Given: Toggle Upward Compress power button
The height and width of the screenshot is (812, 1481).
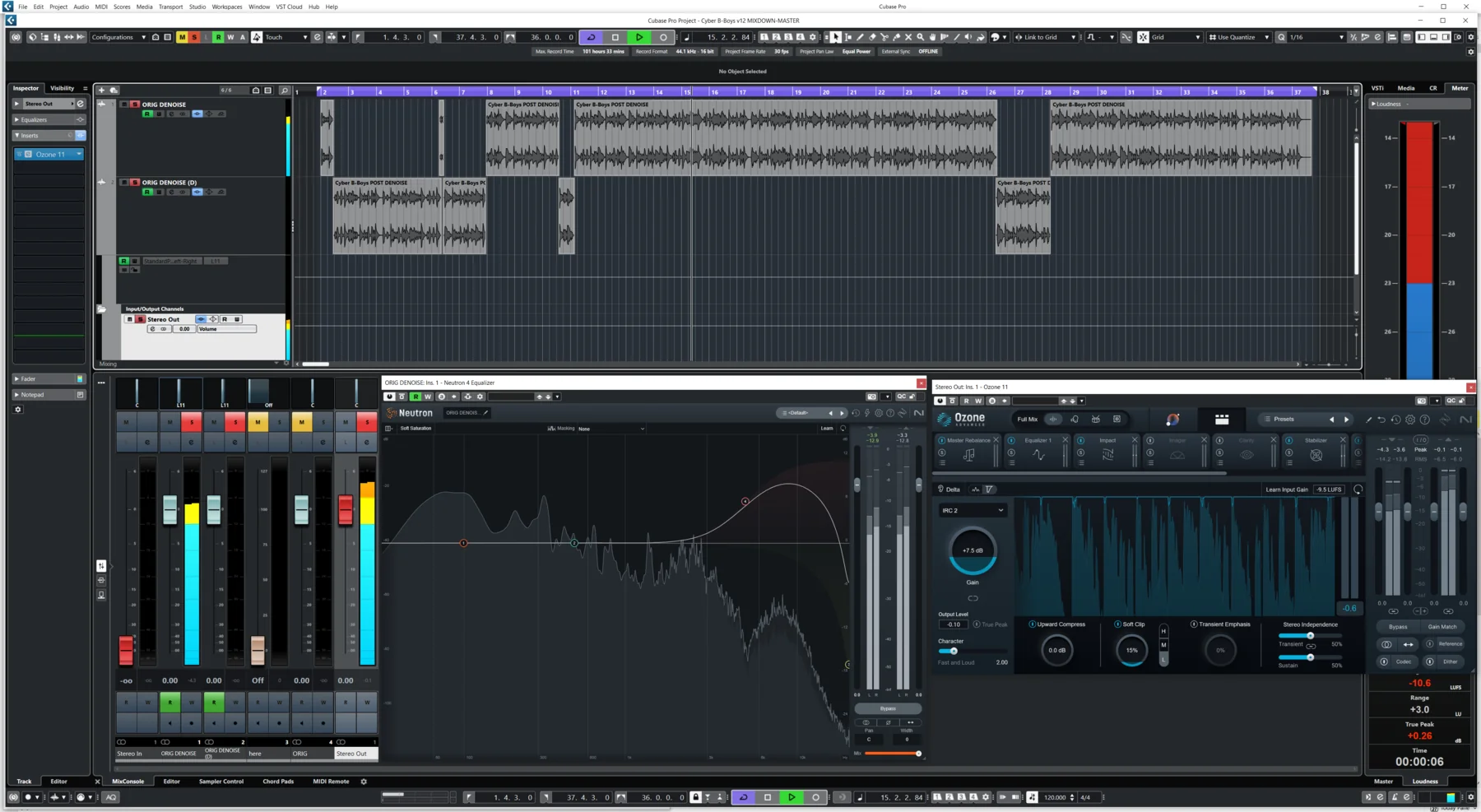Looking at the screenshot, I should pos(1032,624).
